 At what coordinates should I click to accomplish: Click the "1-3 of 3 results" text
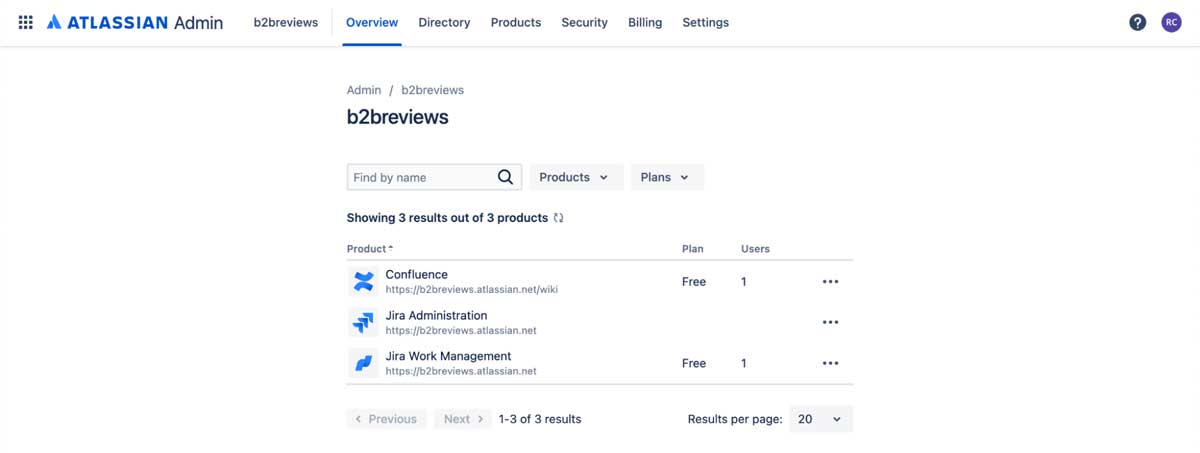pos(540,419)
